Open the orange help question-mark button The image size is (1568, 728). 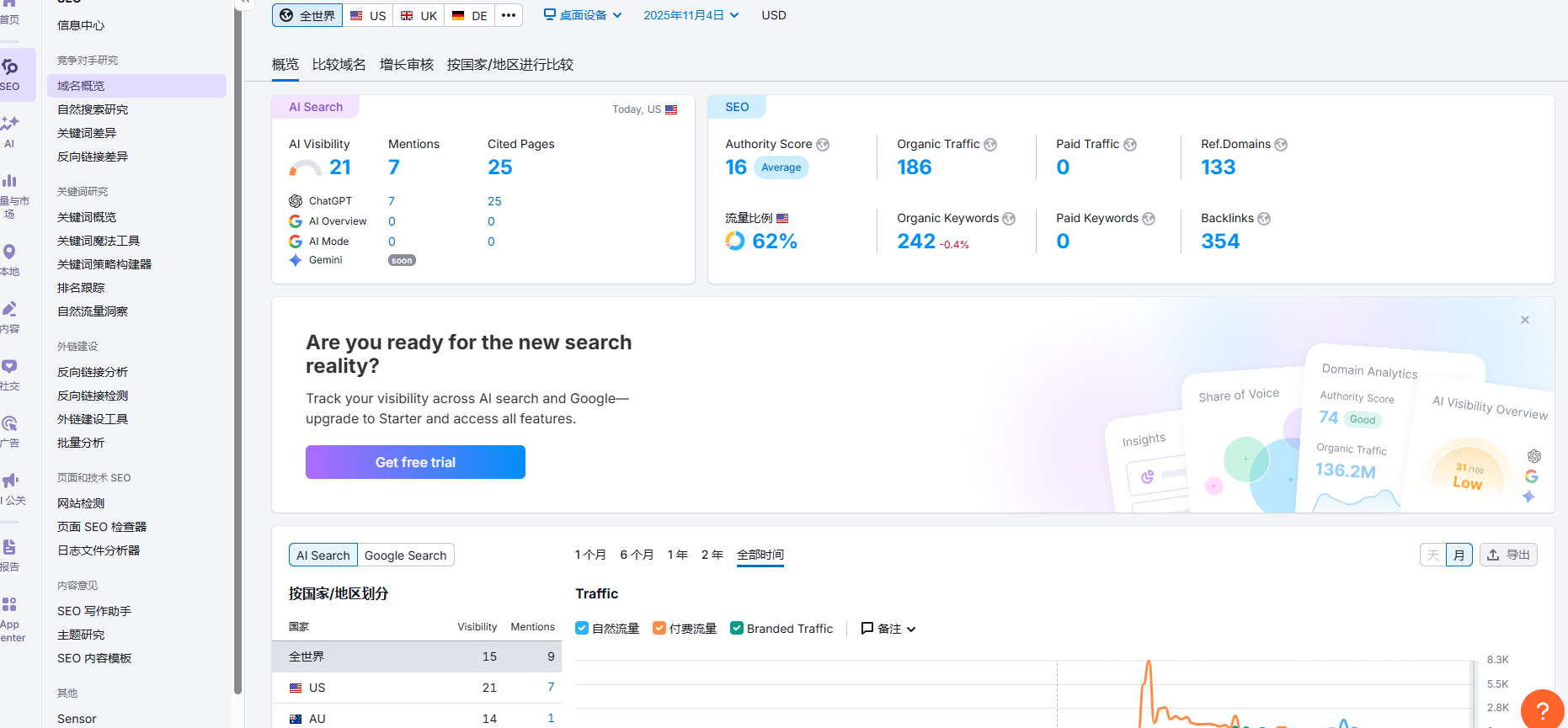coord(1543,711)
